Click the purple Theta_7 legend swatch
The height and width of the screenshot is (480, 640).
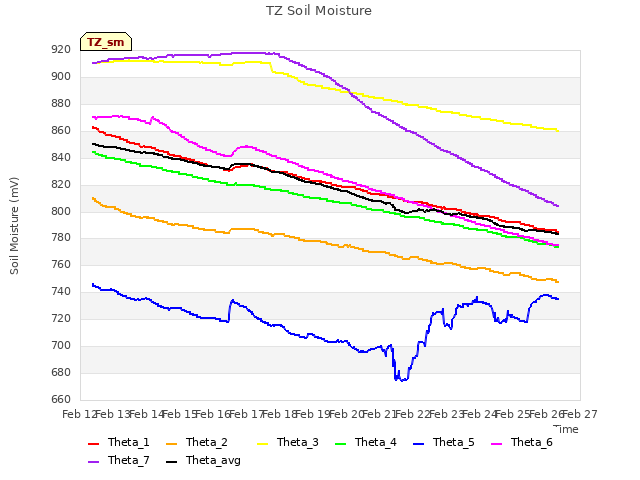[93, 462]
